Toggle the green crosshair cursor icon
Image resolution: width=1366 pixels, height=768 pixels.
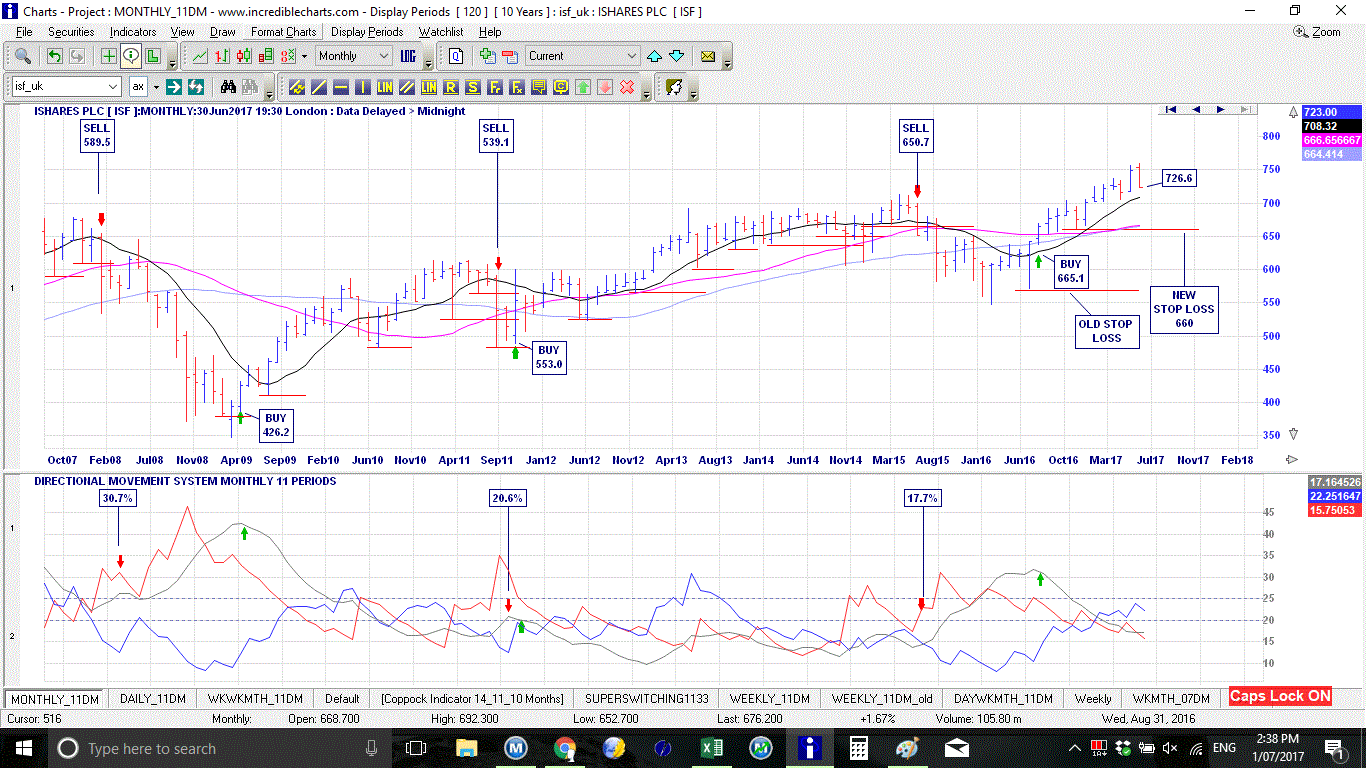109,56
